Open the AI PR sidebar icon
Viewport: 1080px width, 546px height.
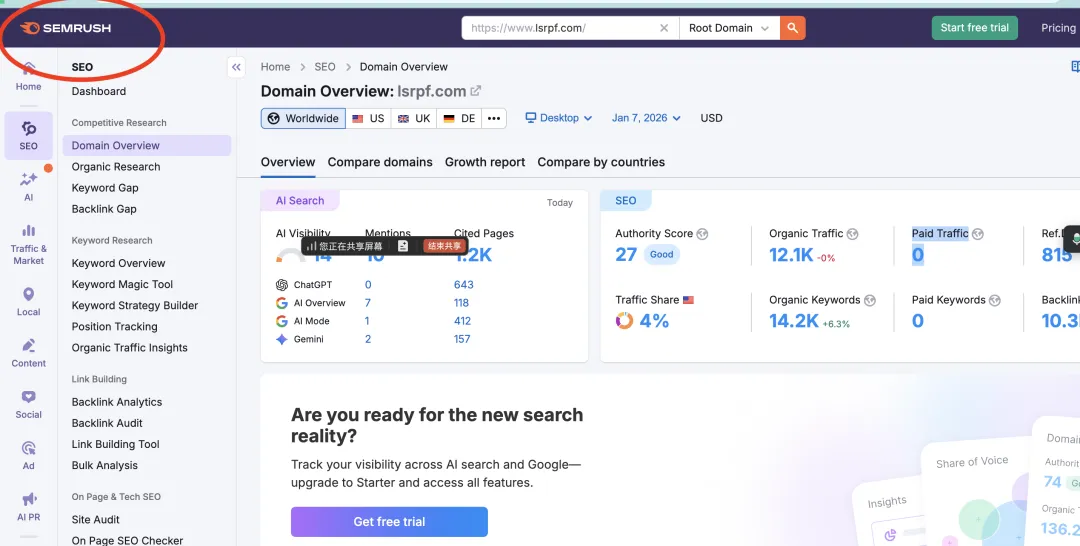[28, 507]
